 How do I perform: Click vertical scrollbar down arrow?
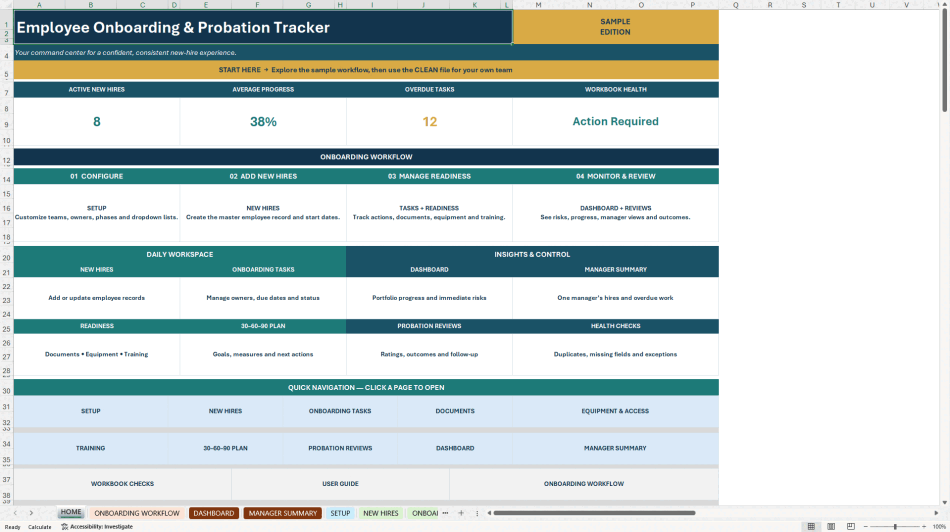click(x=945, y=502)
